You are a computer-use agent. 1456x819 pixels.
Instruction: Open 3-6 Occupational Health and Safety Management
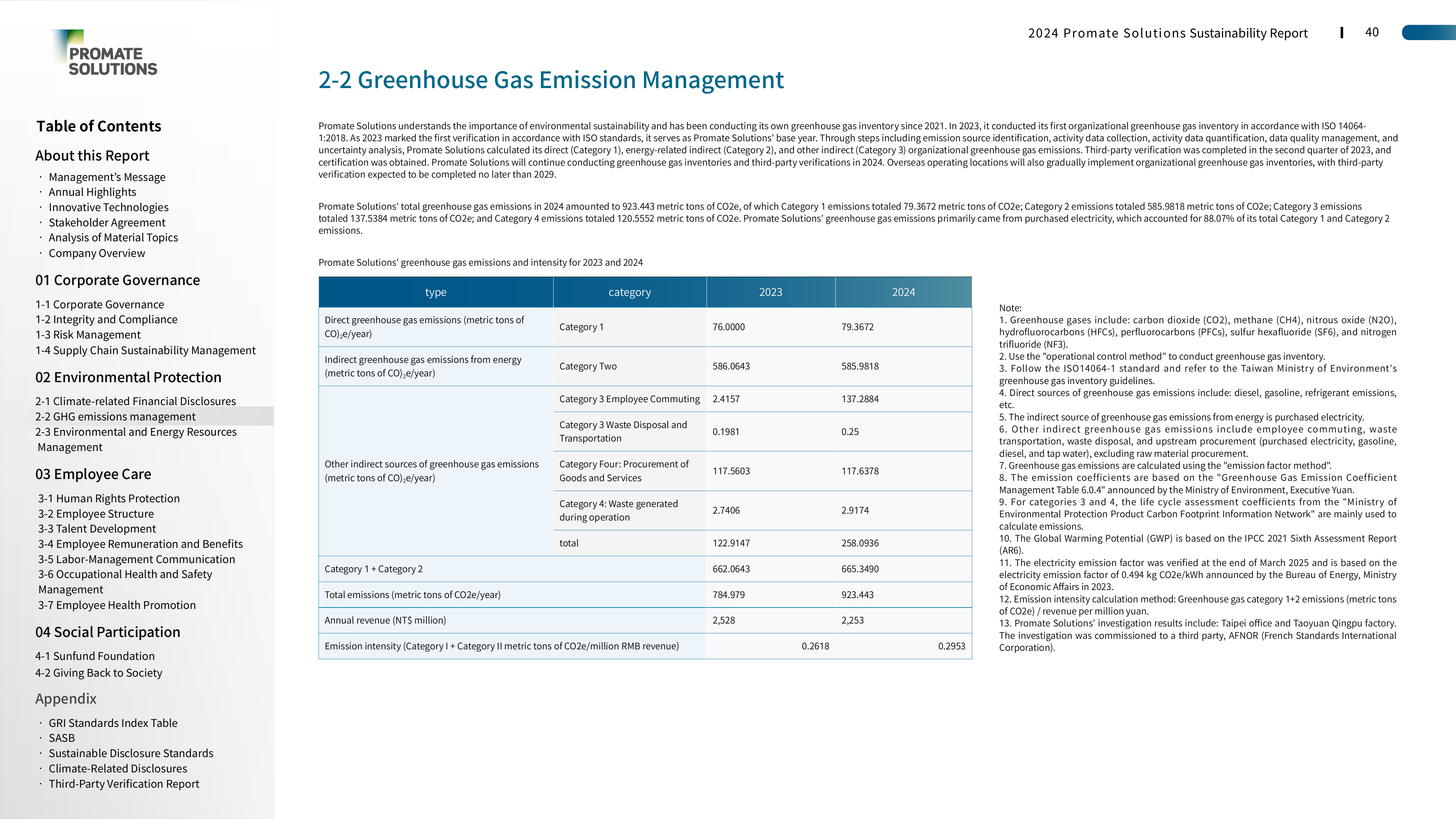125,582
